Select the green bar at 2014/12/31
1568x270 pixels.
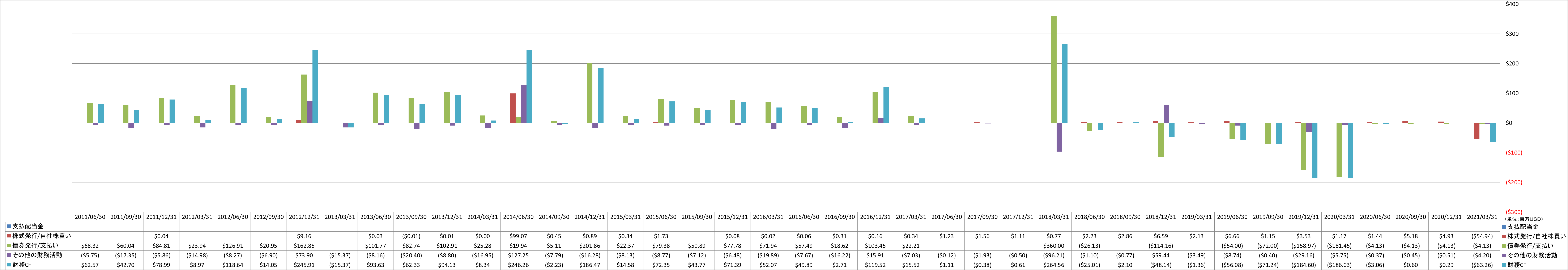click(x=590, y=93)
